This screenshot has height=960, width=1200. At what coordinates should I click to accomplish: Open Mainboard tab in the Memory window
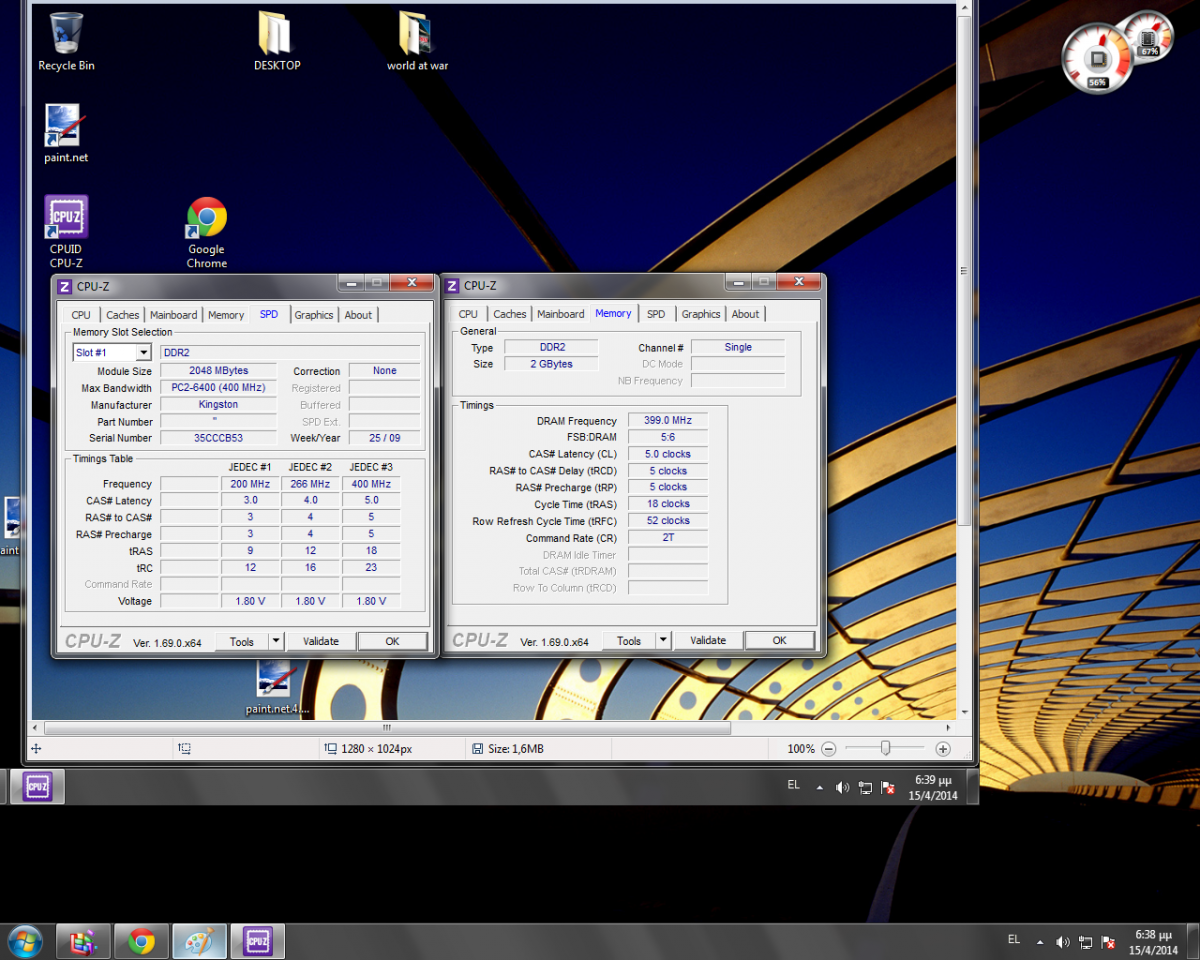point(561,314)
